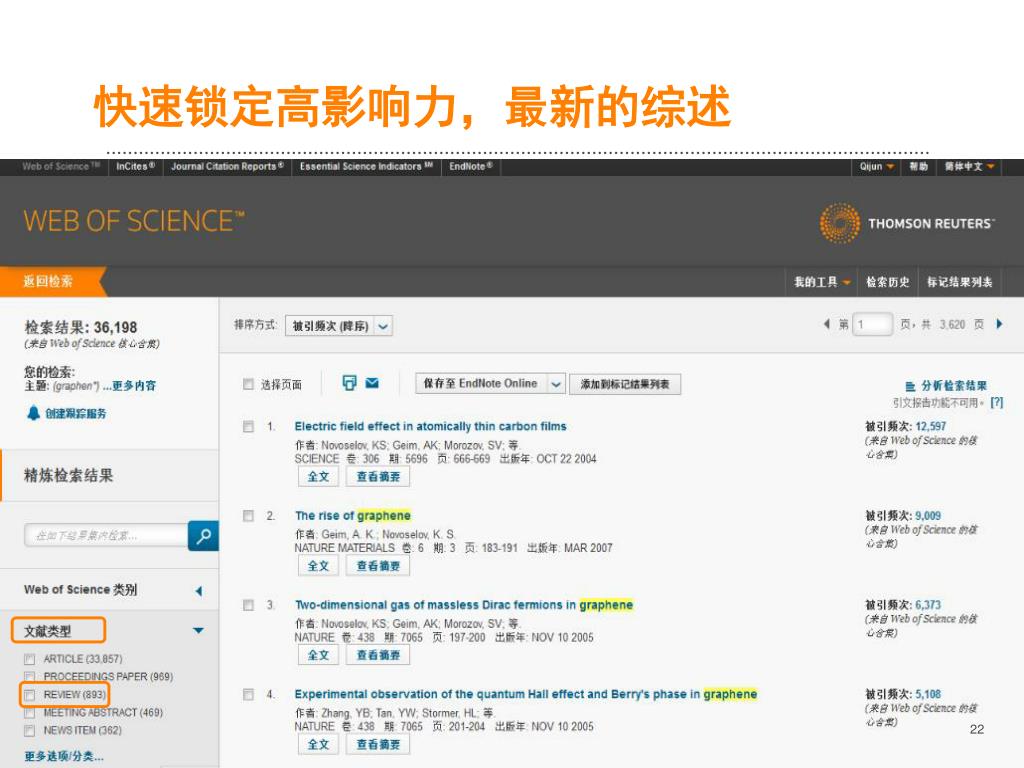Enable the PROCEEDINGS PAPER (969) filter
This screenshot has width=1024, height=768.
point(29,677)
